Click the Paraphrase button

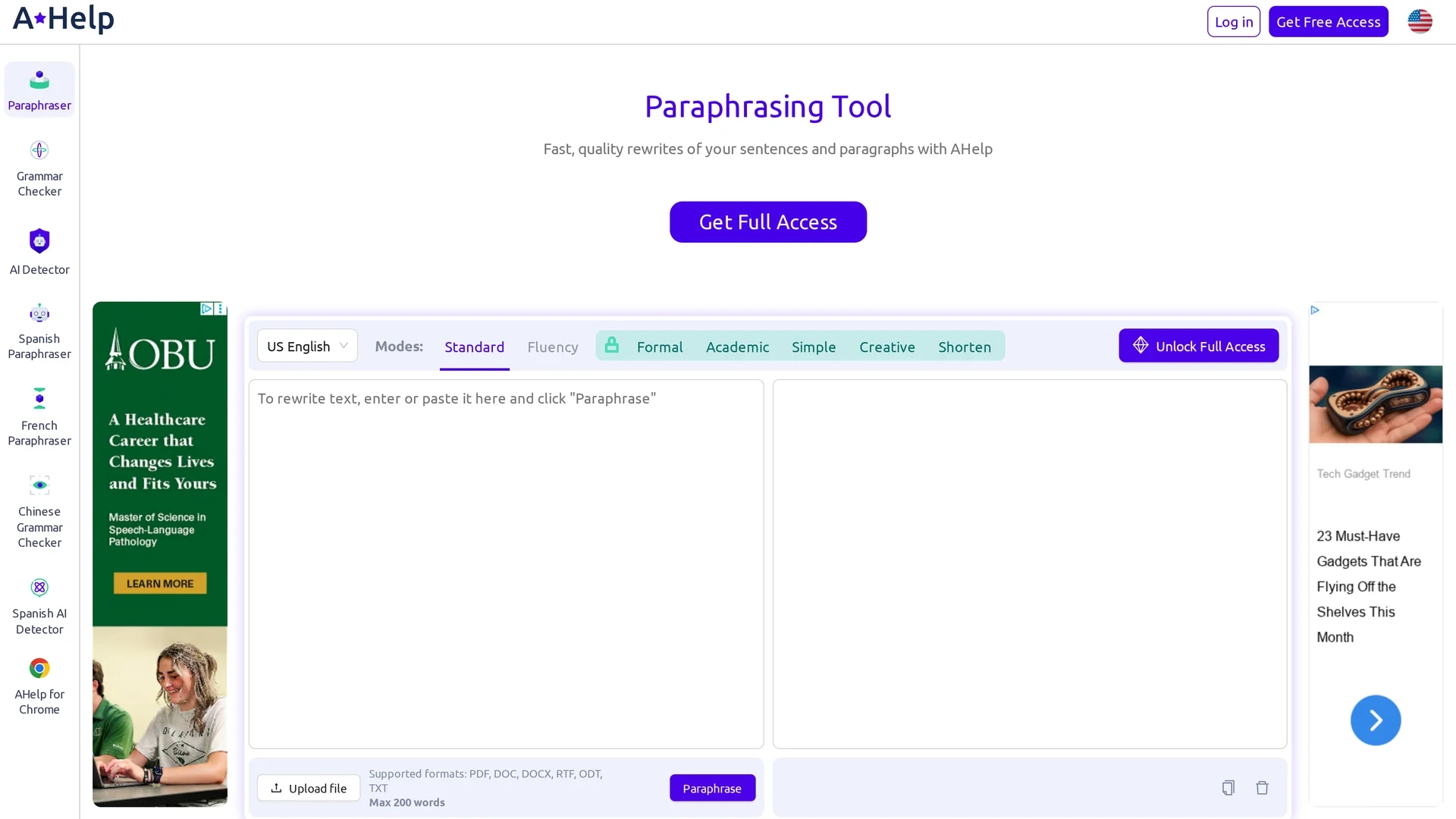712,788
